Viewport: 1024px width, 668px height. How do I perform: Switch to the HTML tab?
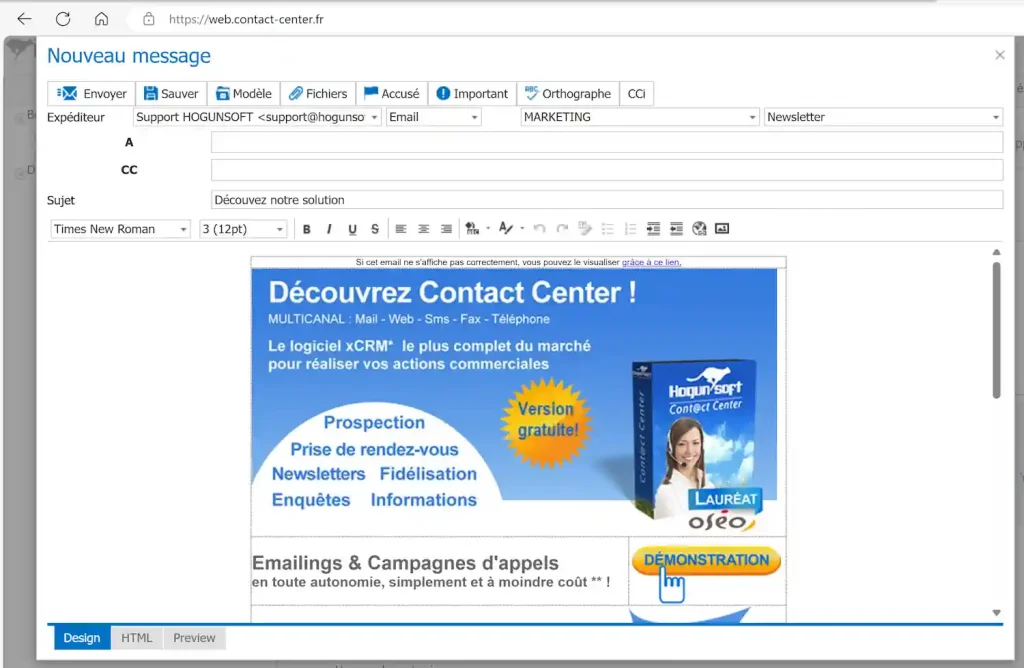click(x=136, y=638)
